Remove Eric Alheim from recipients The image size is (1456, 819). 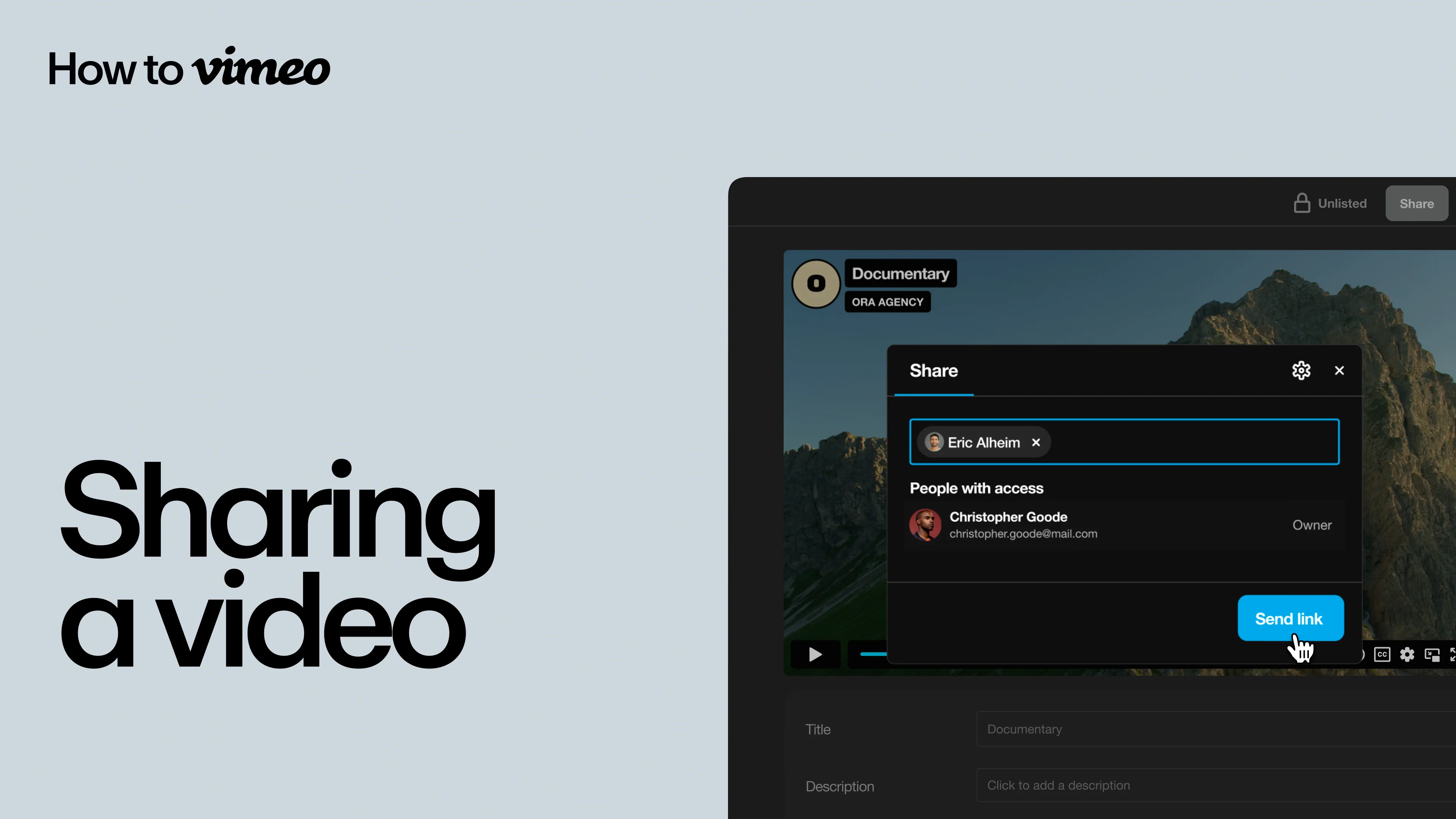click(1036, 442)
